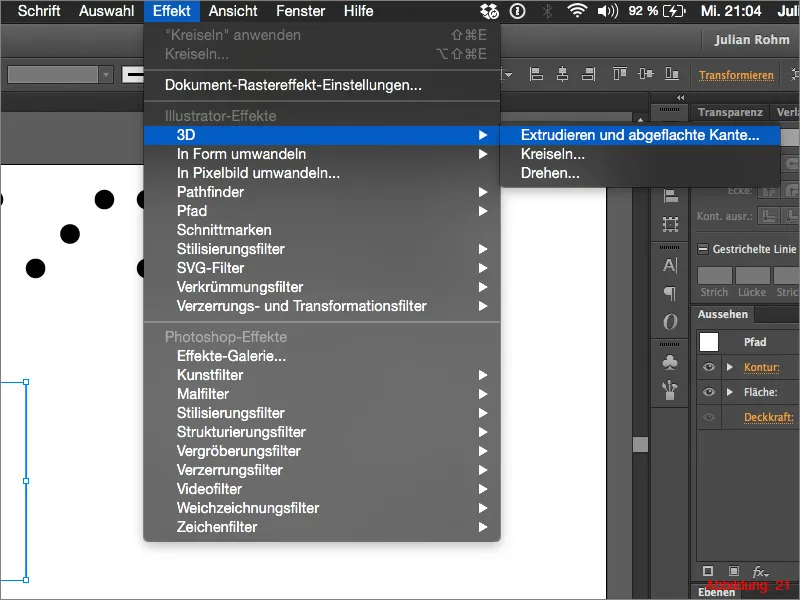Toggle the Gestrichelte Linie checkbox
Image resolution: width=800 pixels, height=600 pixels.
coord(703,249)
